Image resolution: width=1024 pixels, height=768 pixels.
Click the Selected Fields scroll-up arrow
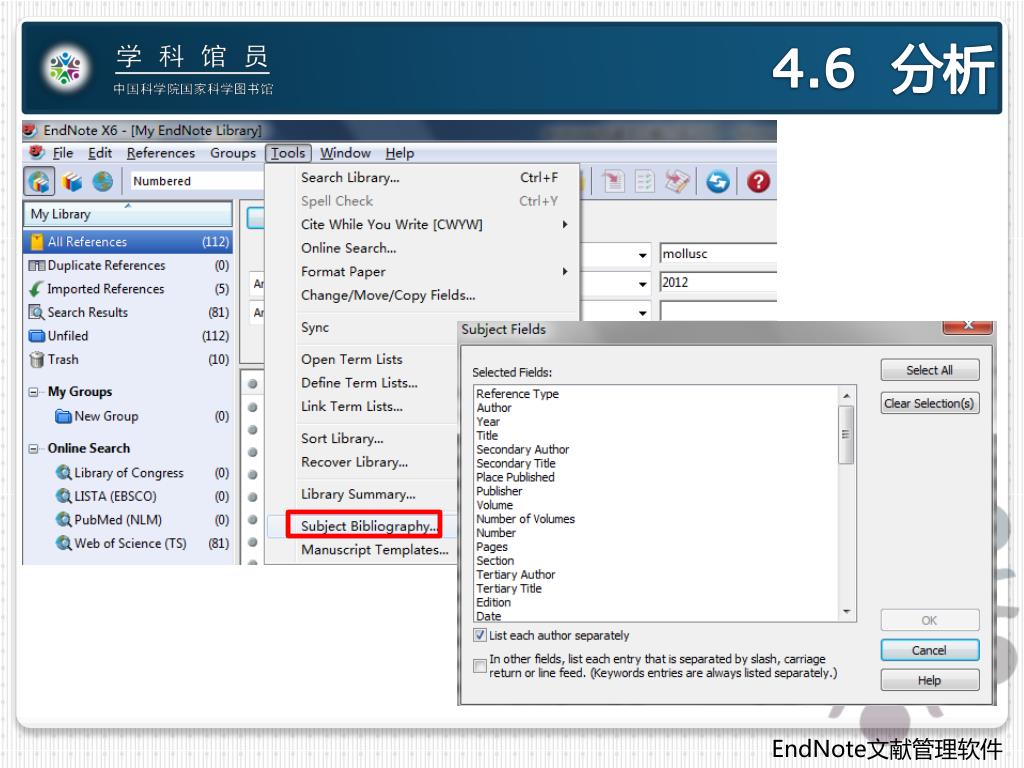tap(846, 396)
